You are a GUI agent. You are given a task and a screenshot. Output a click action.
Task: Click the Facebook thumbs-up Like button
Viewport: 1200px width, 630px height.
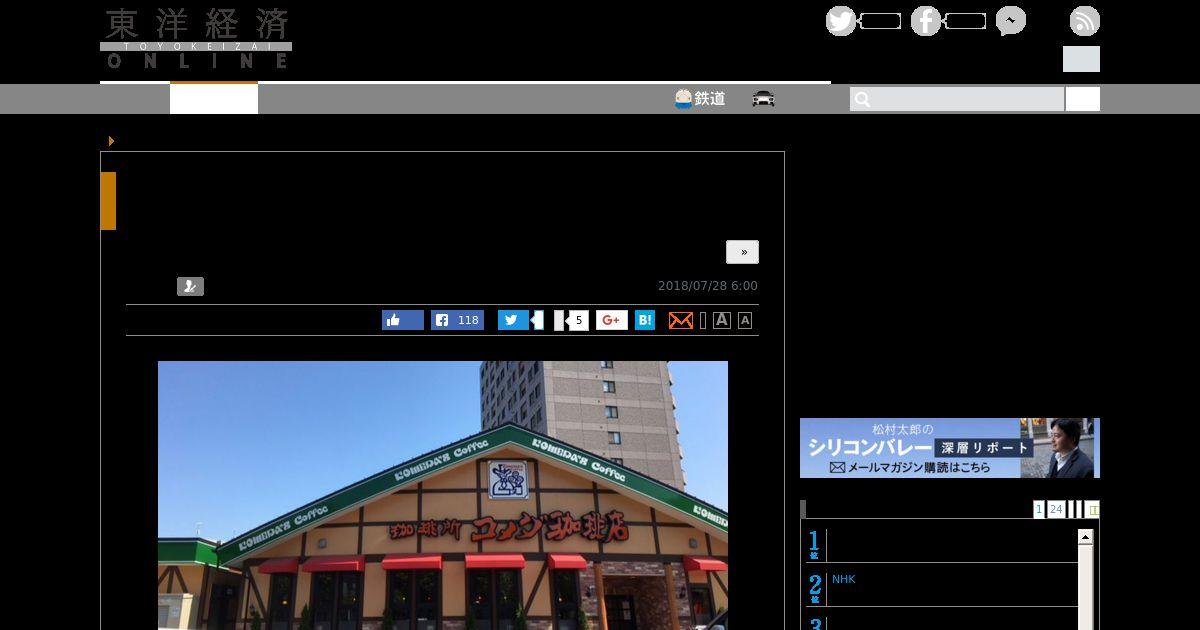tap(403, 320)
